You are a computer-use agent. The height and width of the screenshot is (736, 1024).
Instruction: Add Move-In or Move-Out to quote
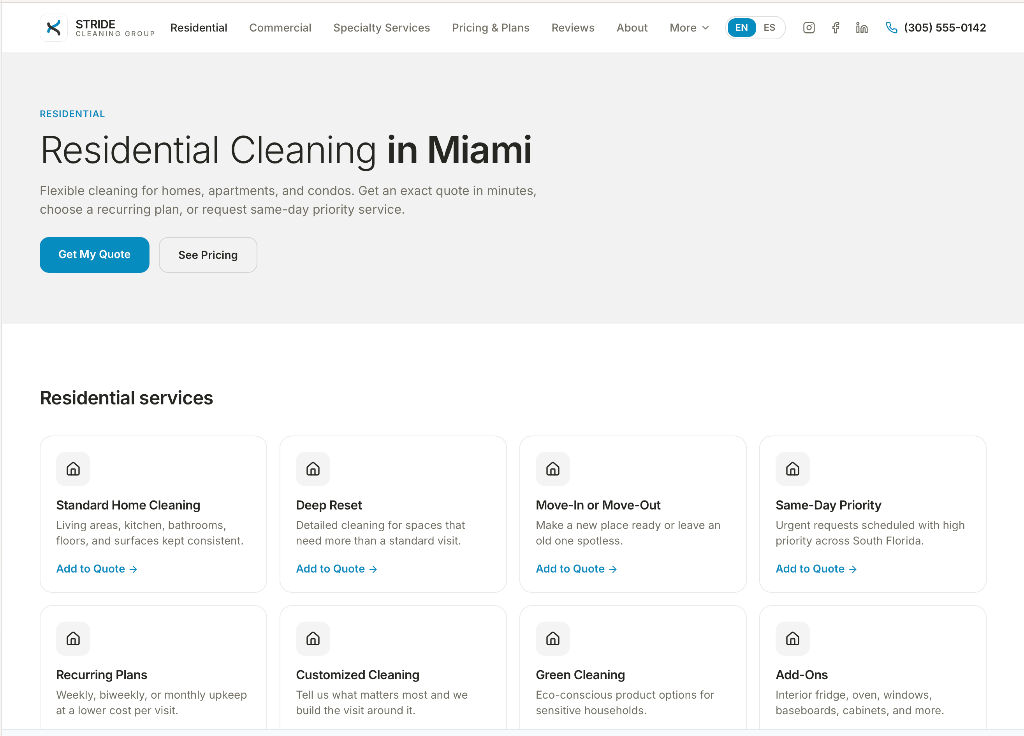click(x=576, y=569)
